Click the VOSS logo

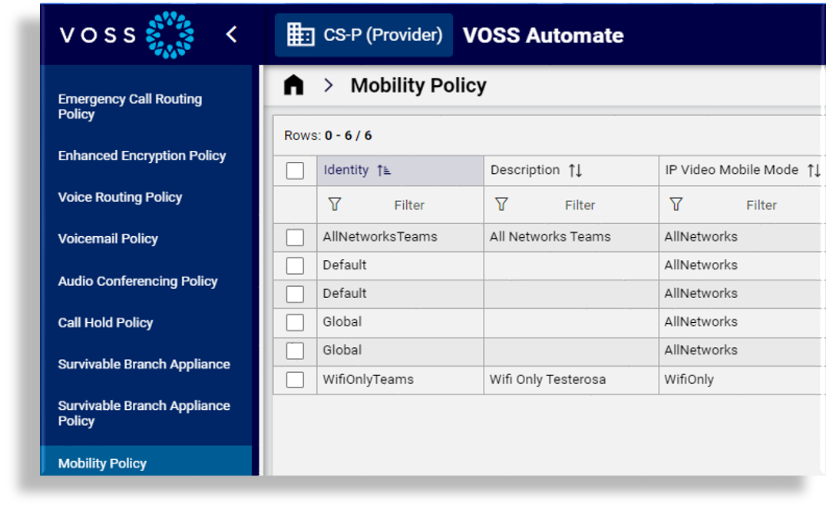[127, 35]
